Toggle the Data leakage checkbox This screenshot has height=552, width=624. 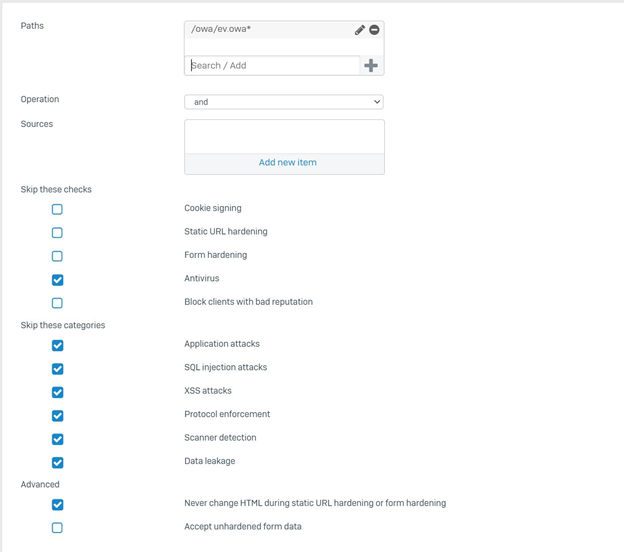57,463
